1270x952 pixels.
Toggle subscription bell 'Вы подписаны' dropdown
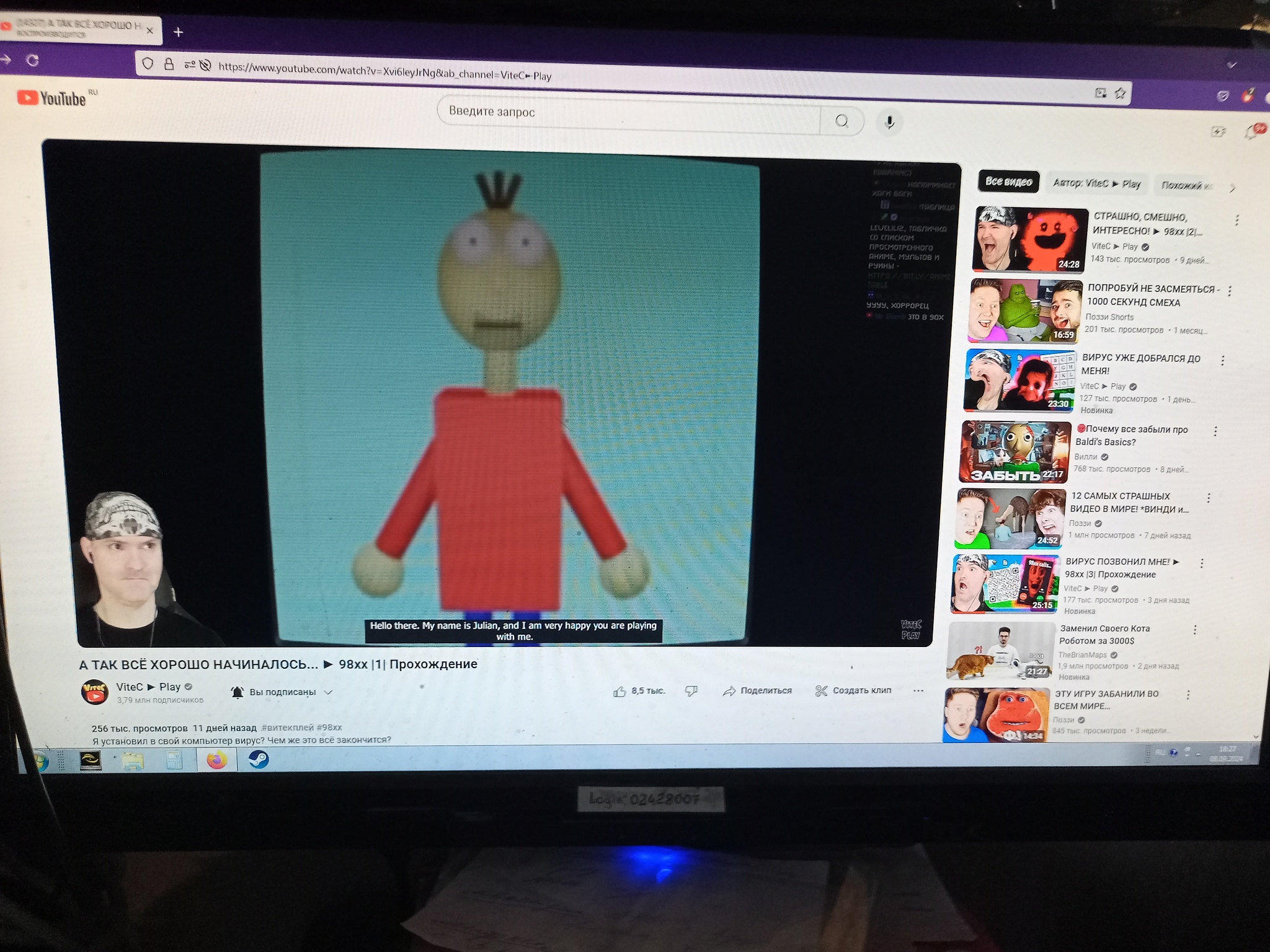click(282, 692)
